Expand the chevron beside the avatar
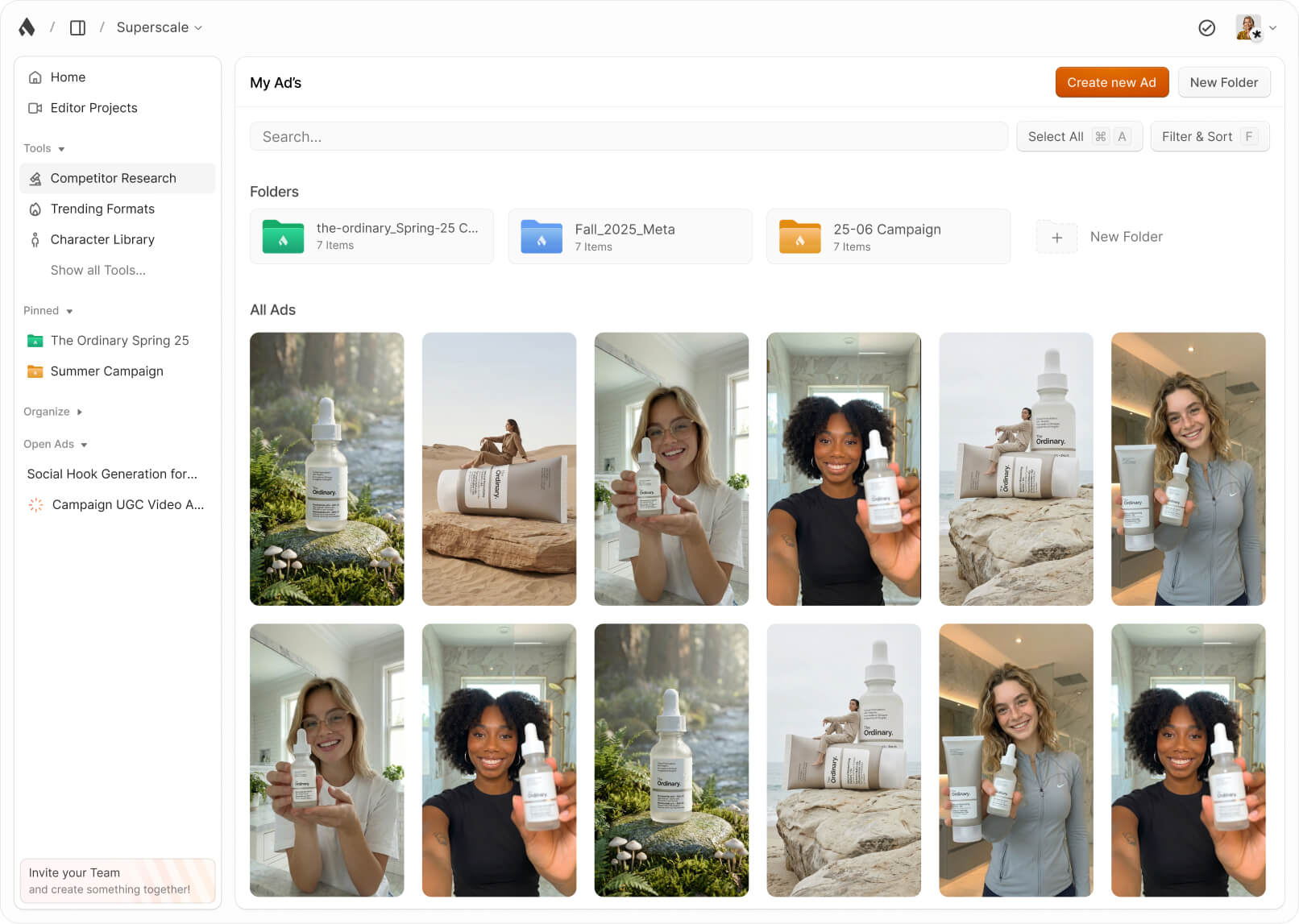The height and width of the screenshot is (924, 1299). (x=1273, y=27)
